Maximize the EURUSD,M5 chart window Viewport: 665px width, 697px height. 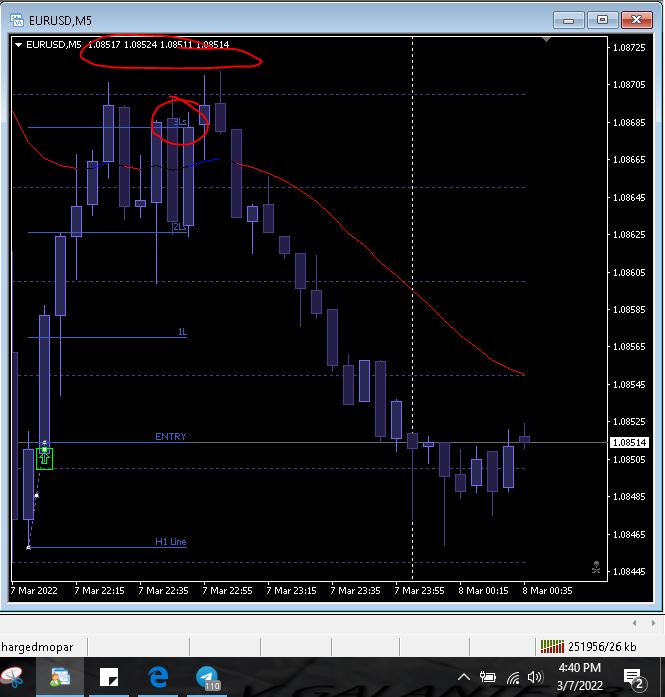click(x=602, y=20)
